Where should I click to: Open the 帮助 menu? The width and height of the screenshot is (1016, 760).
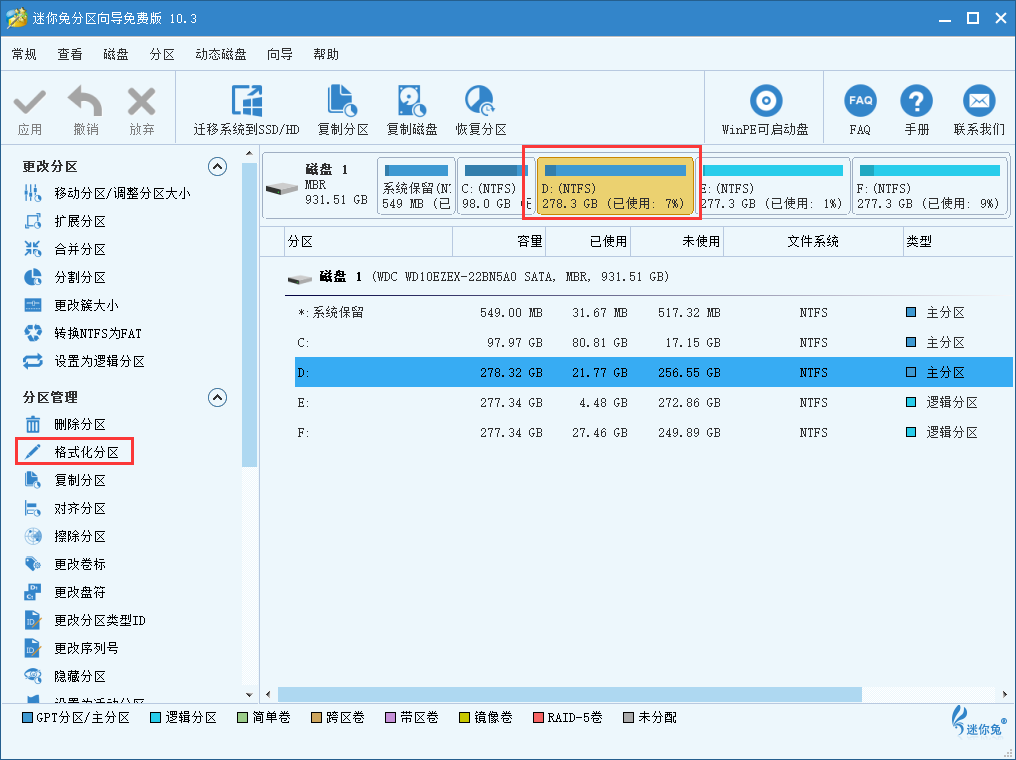coord(326,54)
